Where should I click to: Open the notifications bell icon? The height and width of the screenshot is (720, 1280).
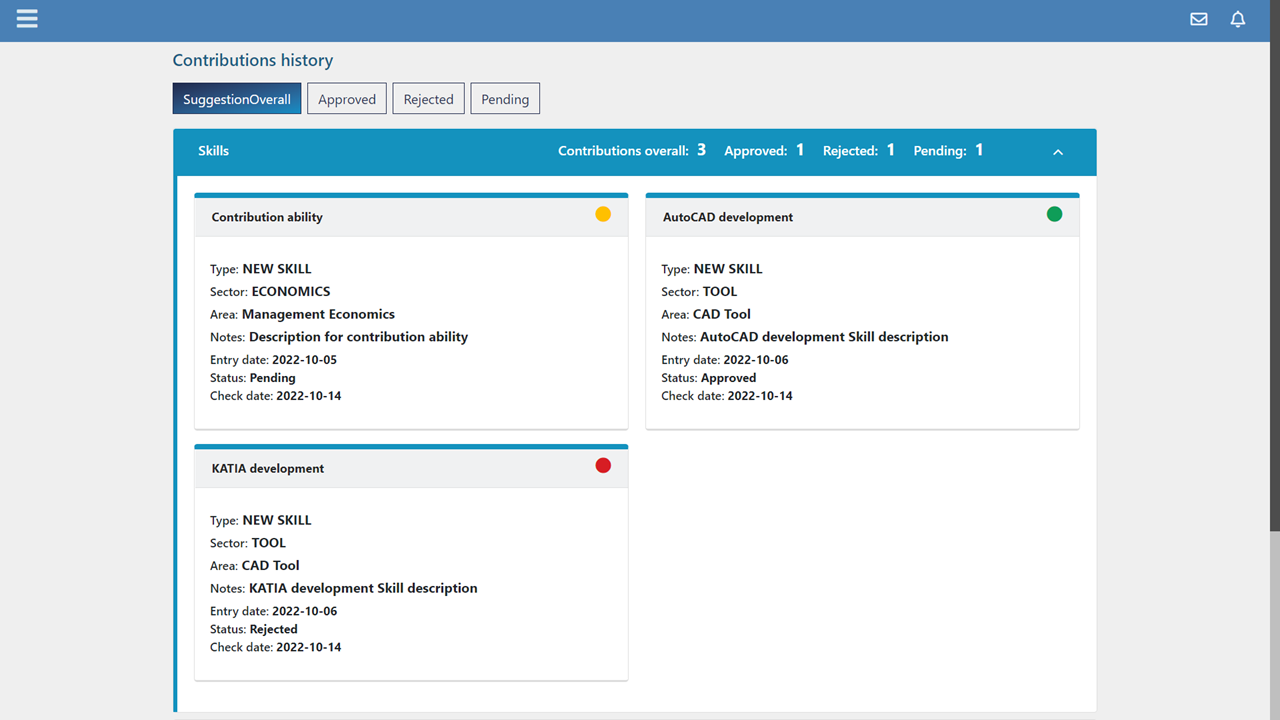click(x=1238, y=19)
